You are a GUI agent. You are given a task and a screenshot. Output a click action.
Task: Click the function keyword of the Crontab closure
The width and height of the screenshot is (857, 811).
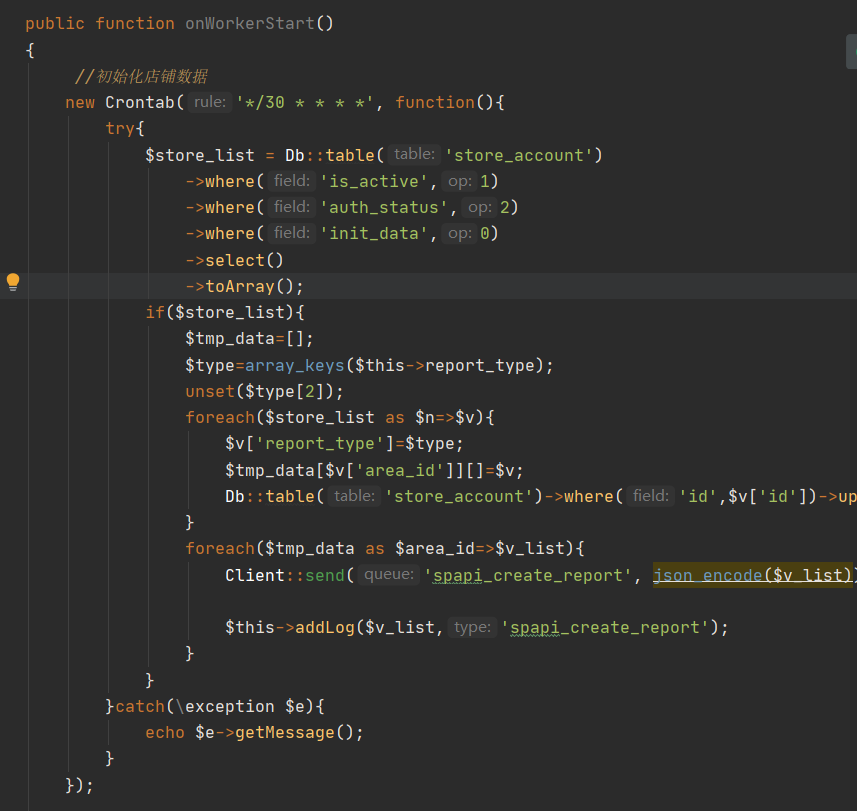435,102
